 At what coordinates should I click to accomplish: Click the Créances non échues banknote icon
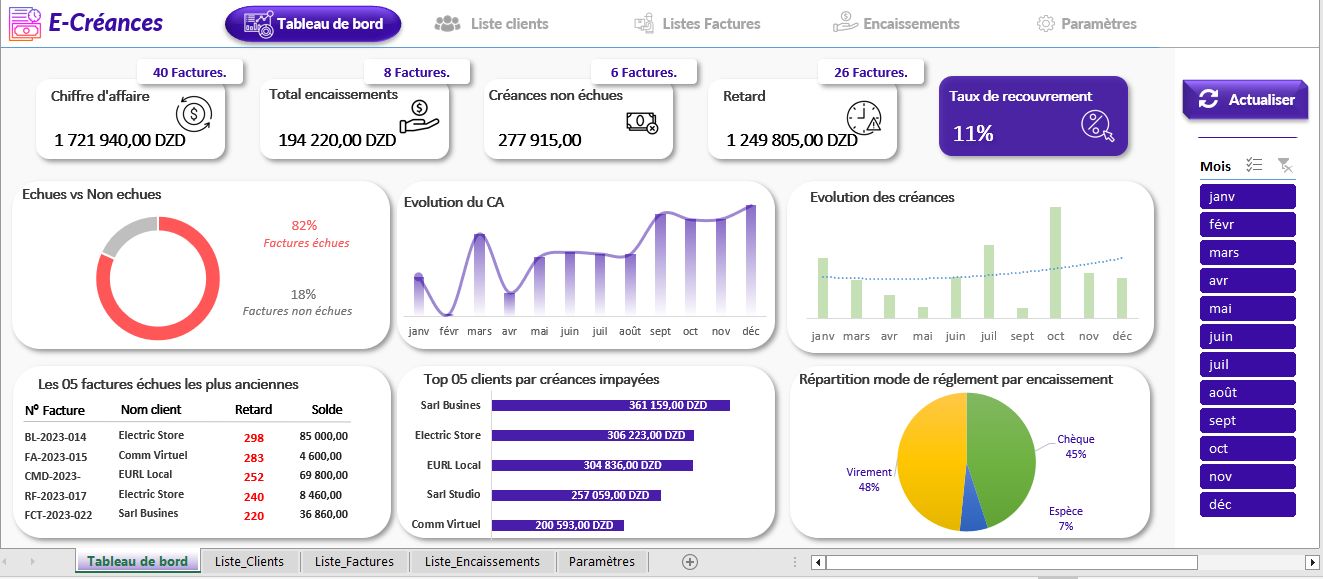click(x=641, y=122)
